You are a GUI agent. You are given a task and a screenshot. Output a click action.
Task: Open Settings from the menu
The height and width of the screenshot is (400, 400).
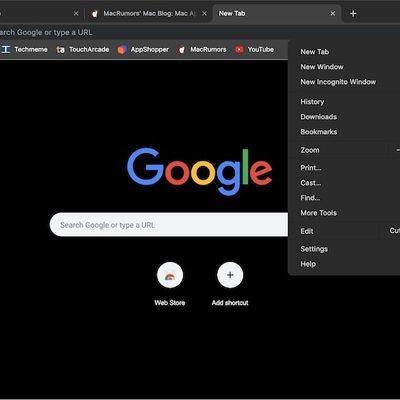pos(344,249)
